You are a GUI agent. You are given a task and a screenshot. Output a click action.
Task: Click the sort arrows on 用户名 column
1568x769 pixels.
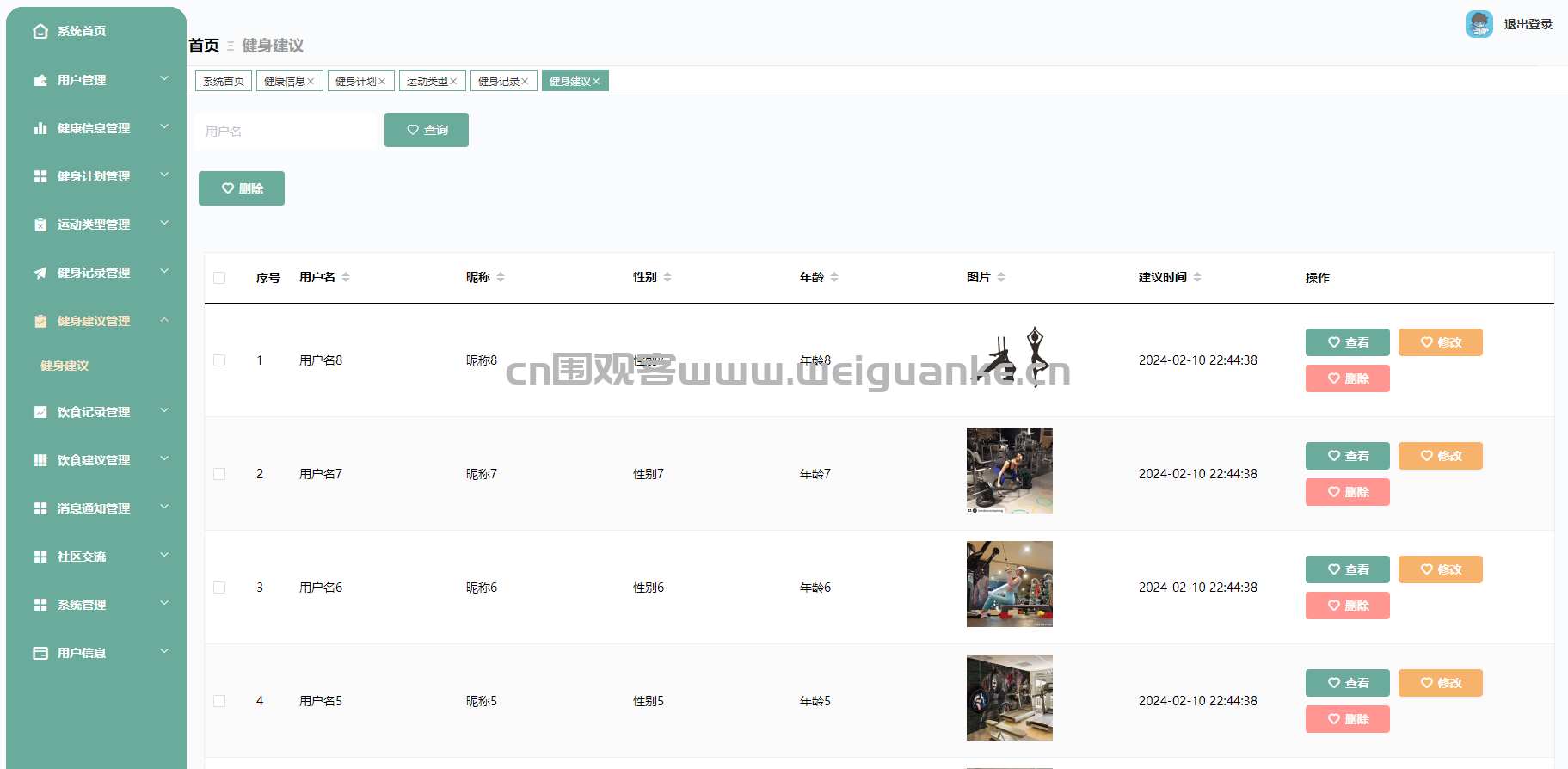coord(346,277)
